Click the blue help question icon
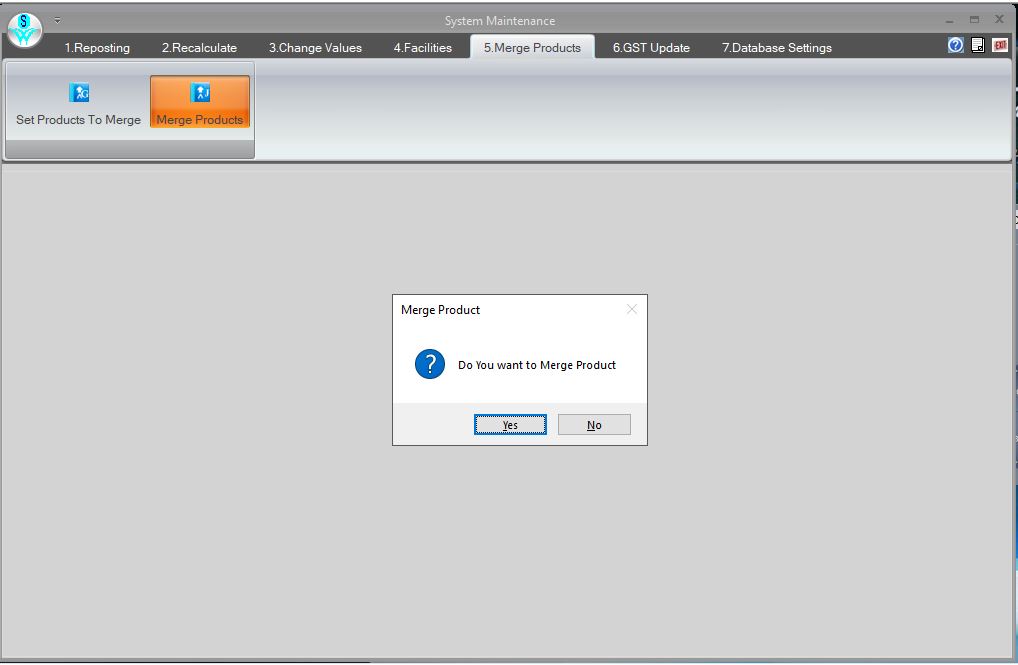This screenshot has width=1018, height=665. [x=955, y=45]
